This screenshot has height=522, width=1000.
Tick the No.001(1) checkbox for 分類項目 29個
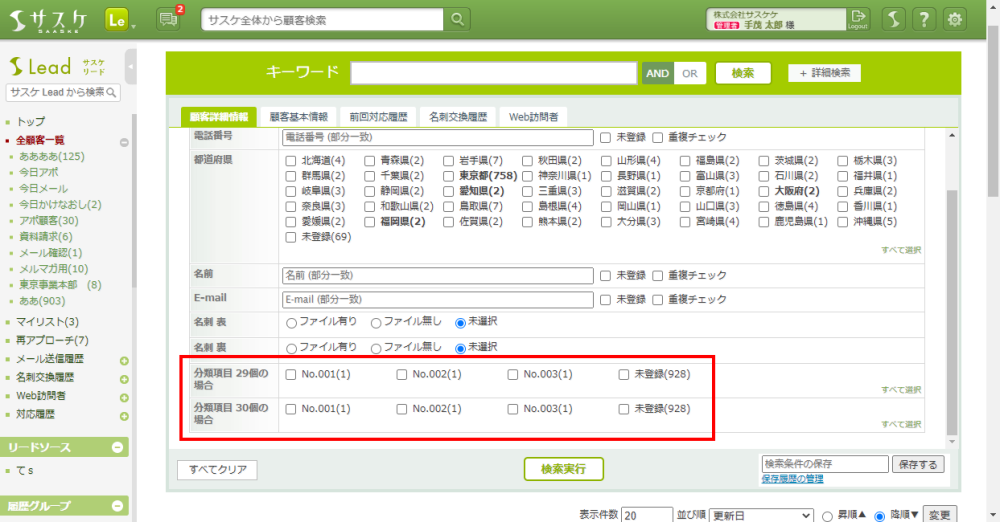coord(291,375)
